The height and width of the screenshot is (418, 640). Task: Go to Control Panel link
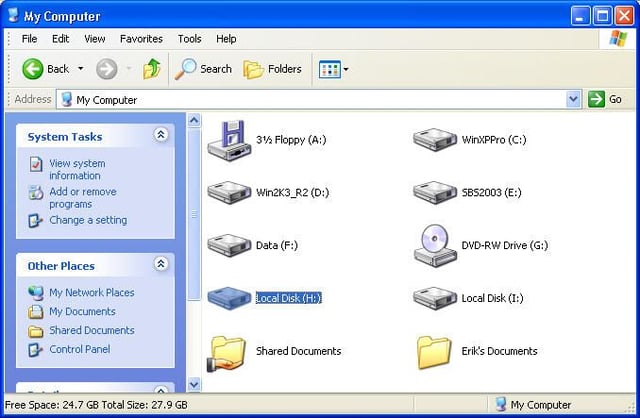pos(80,349)
